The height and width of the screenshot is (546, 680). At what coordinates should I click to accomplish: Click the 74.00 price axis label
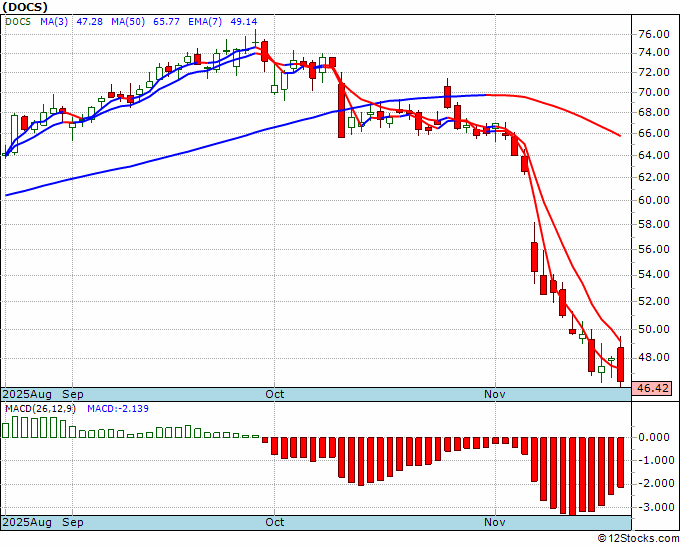(x=654, y=53)
